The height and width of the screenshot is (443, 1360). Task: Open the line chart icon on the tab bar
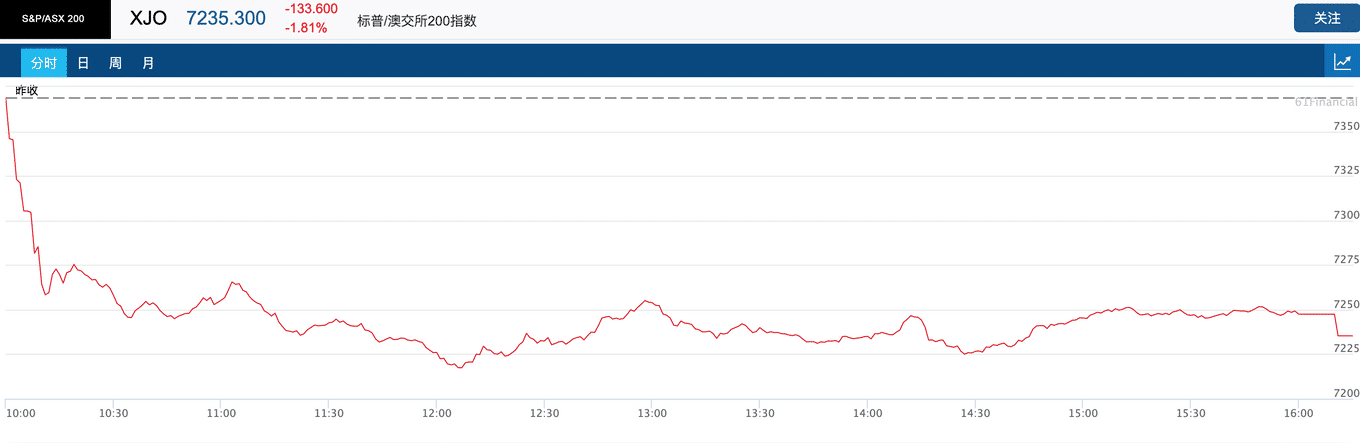[x=1343, y=62]
